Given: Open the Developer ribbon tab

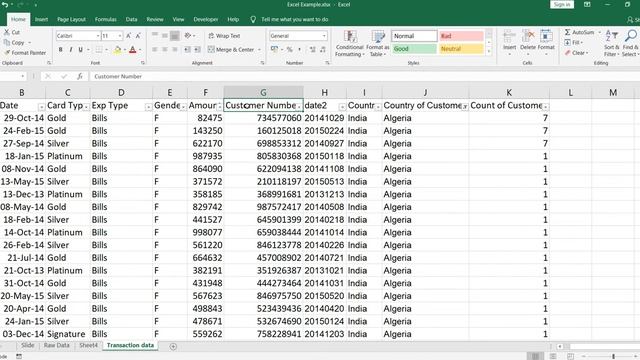Looking at the screenshot, I should [x=206, y=19].
